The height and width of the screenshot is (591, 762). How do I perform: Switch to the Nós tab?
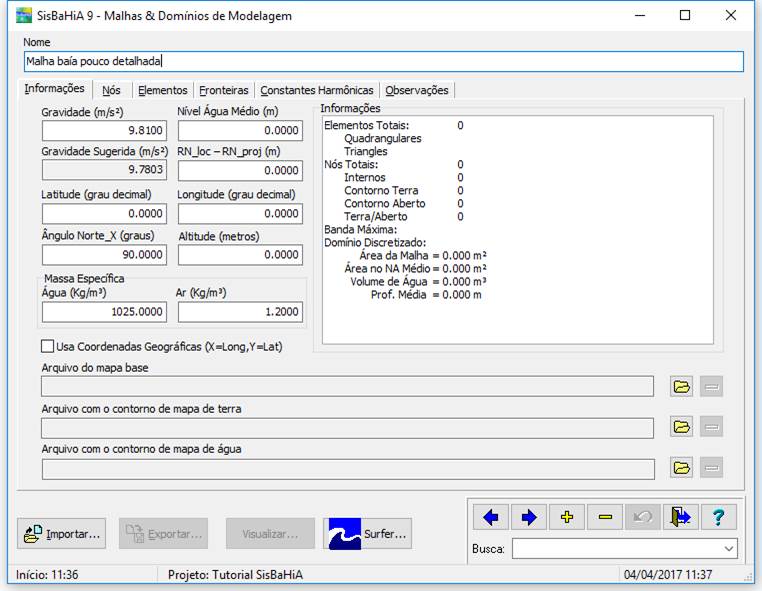tap(111, 90)
